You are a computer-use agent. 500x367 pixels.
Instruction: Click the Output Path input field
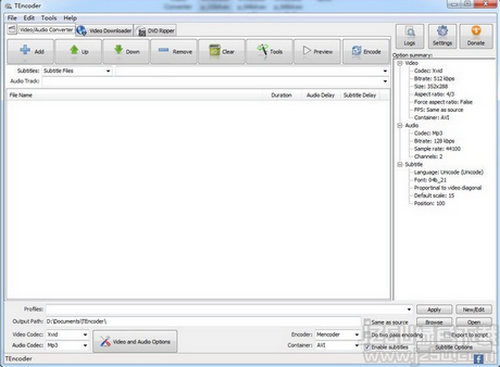[x=203, y=322]
